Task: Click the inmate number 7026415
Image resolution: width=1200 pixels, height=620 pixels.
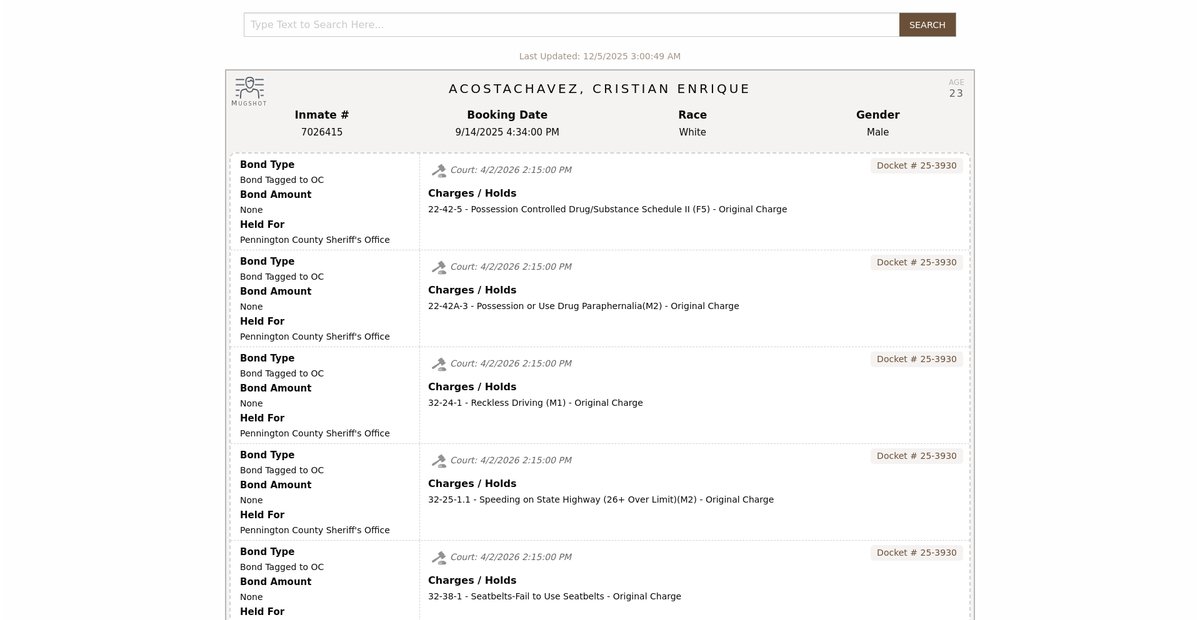Action: click(x=322, y=132)
